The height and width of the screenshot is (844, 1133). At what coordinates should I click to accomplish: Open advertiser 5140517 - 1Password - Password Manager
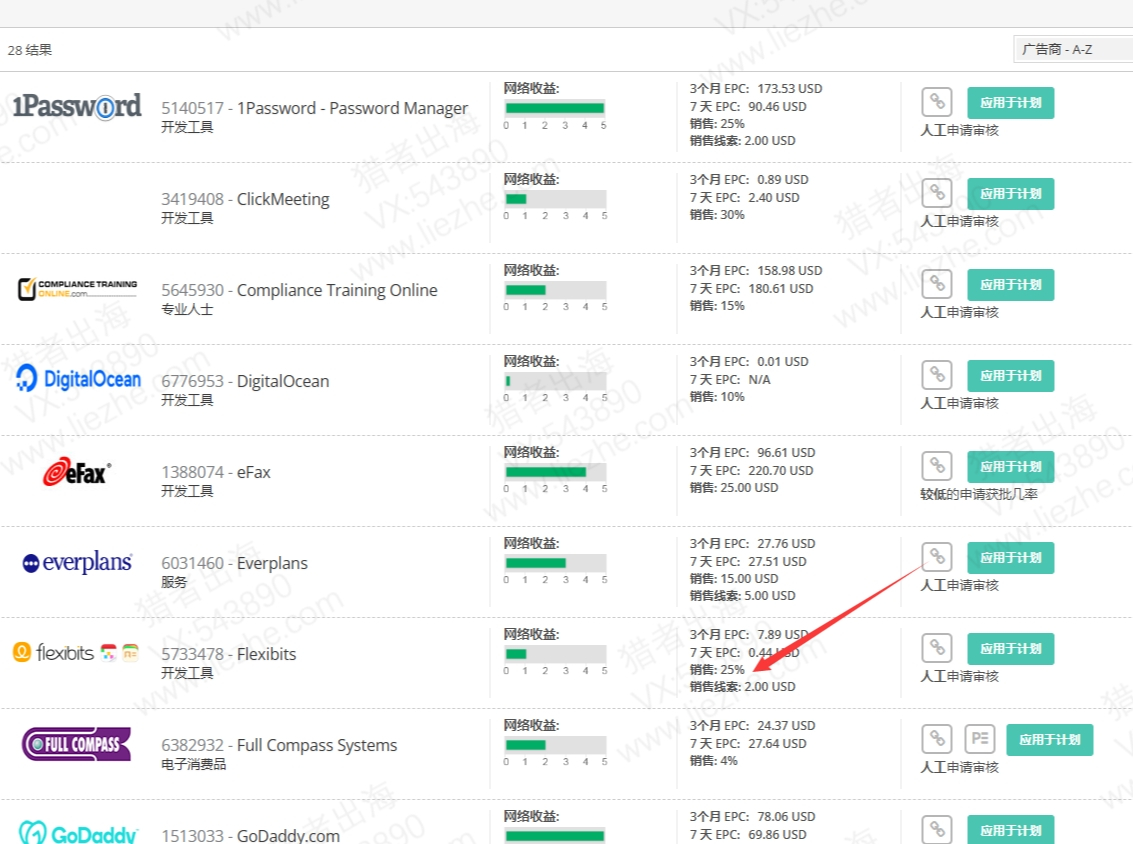point(314,108)
